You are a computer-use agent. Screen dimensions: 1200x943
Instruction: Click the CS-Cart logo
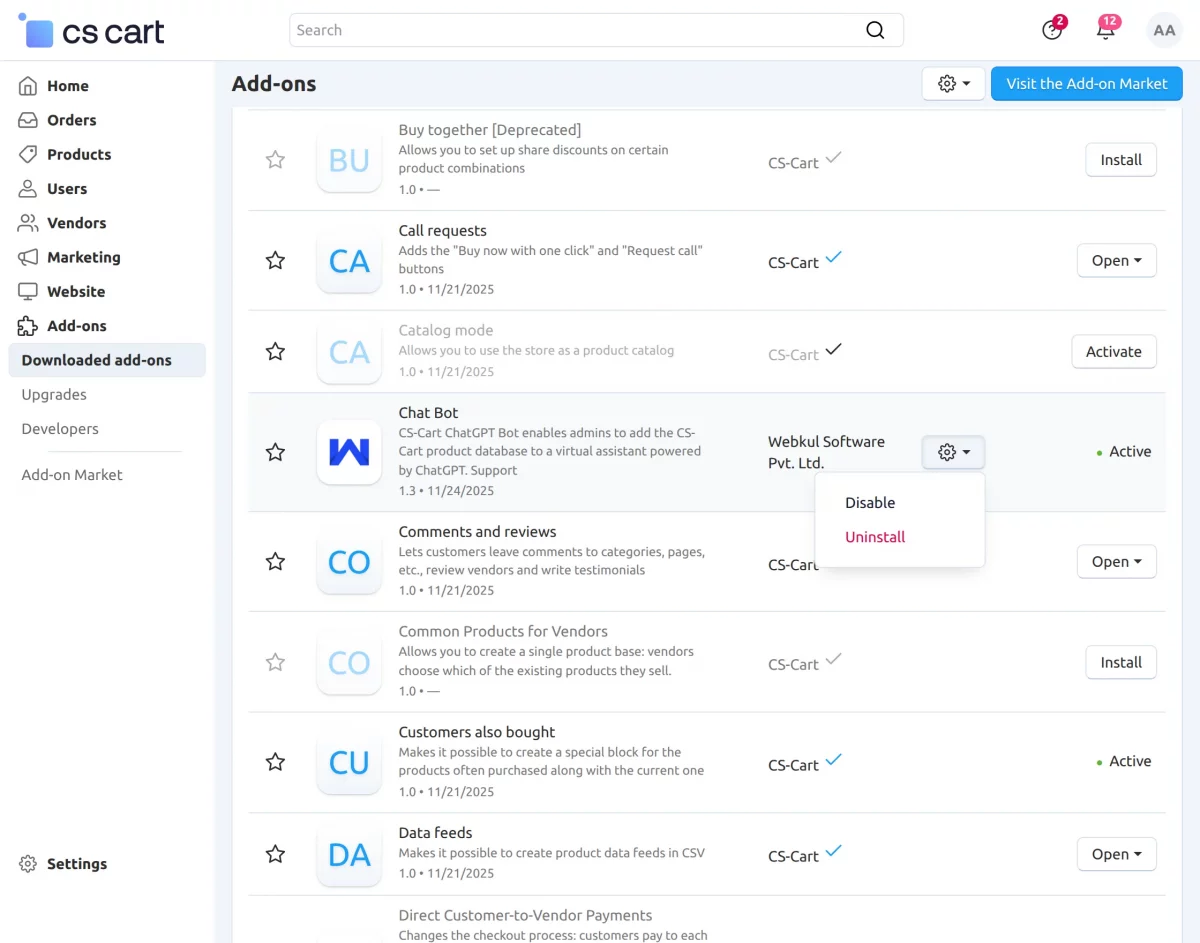[92, 31]
